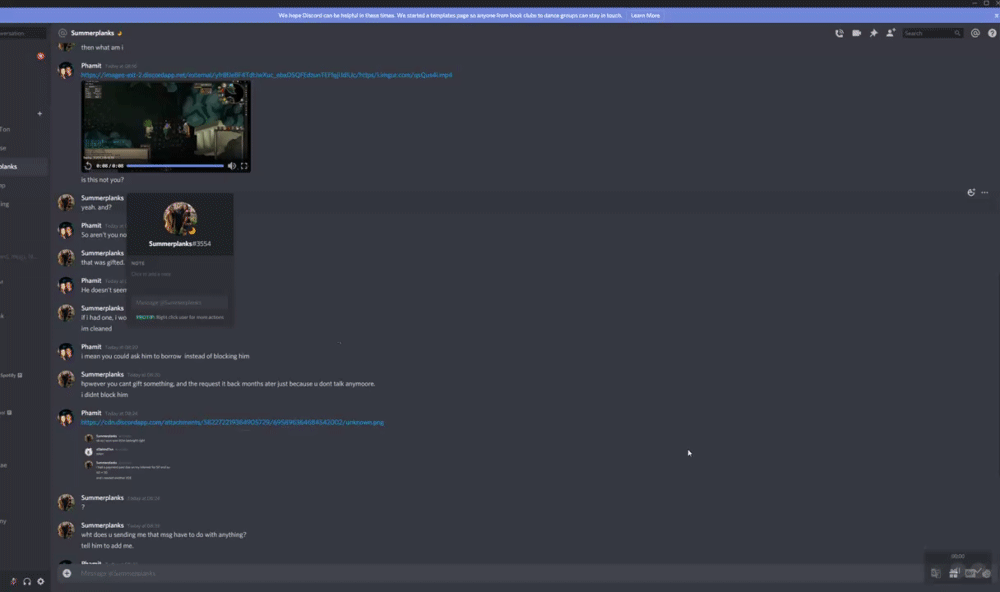The image size is (1000, 592).
Task: Open pinned messages
Action: (x=874, y=33)
